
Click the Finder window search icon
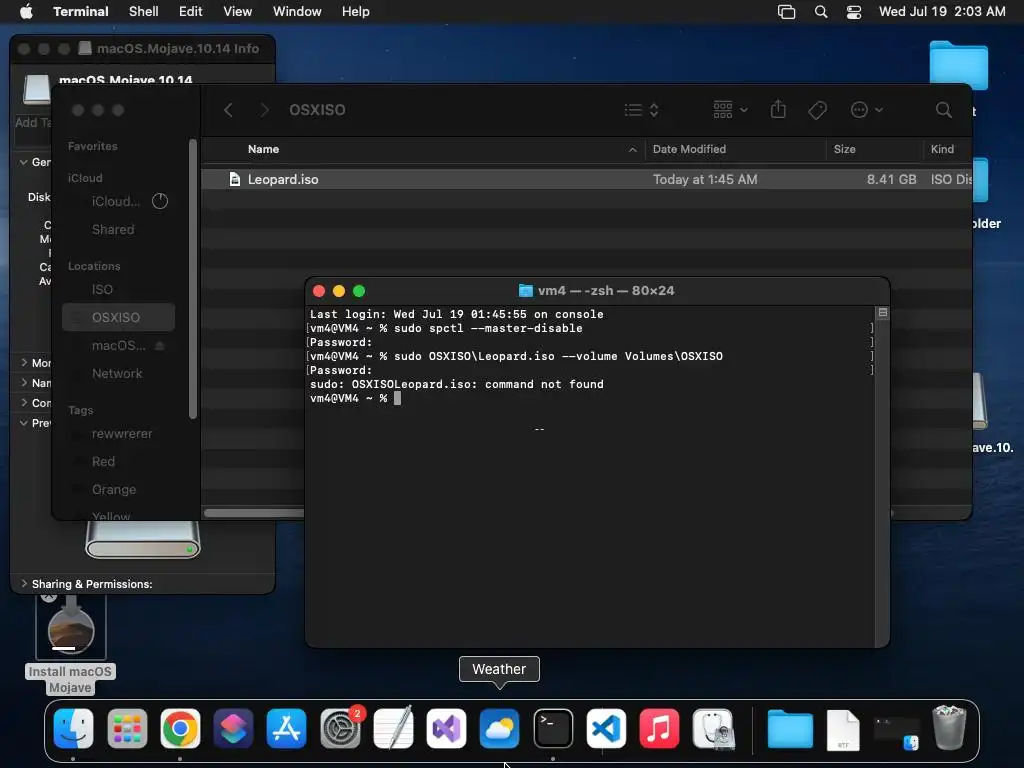[944, 110]
